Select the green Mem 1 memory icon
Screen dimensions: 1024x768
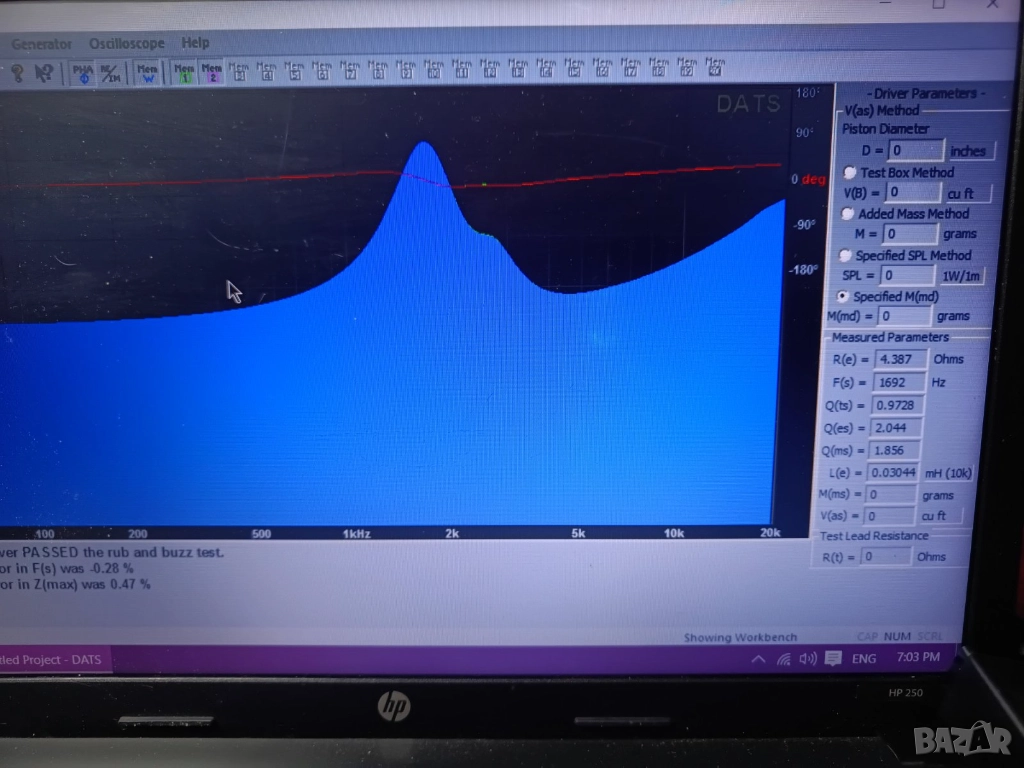[x=184, y=73]
